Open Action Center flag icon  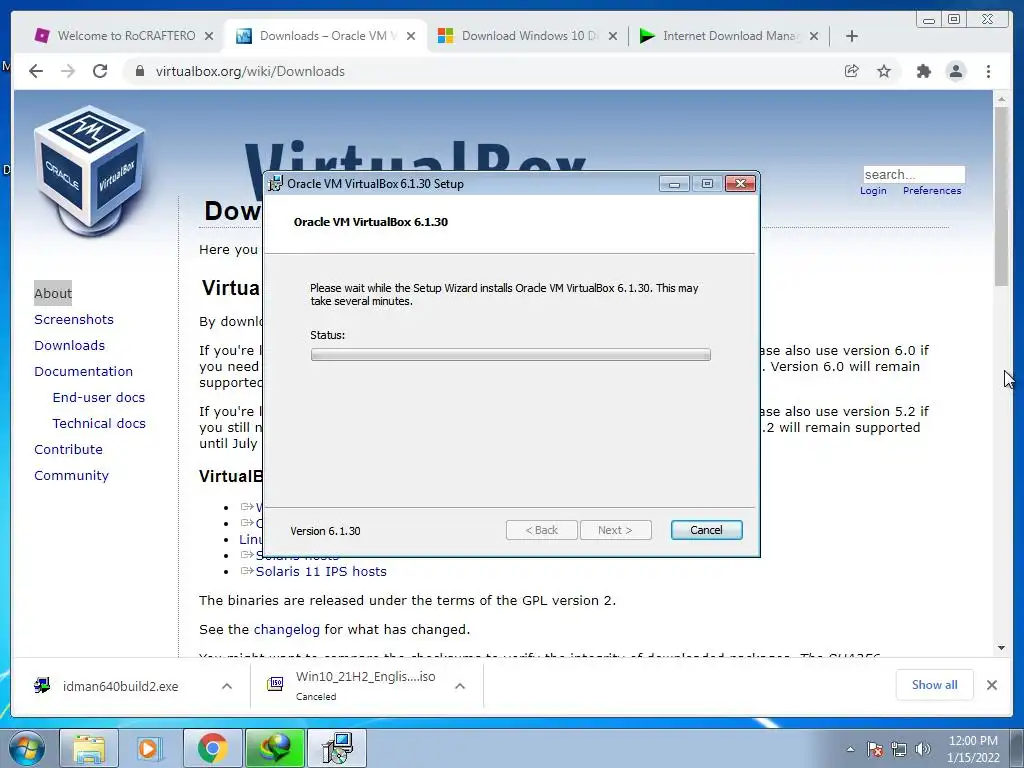[875, 749]
